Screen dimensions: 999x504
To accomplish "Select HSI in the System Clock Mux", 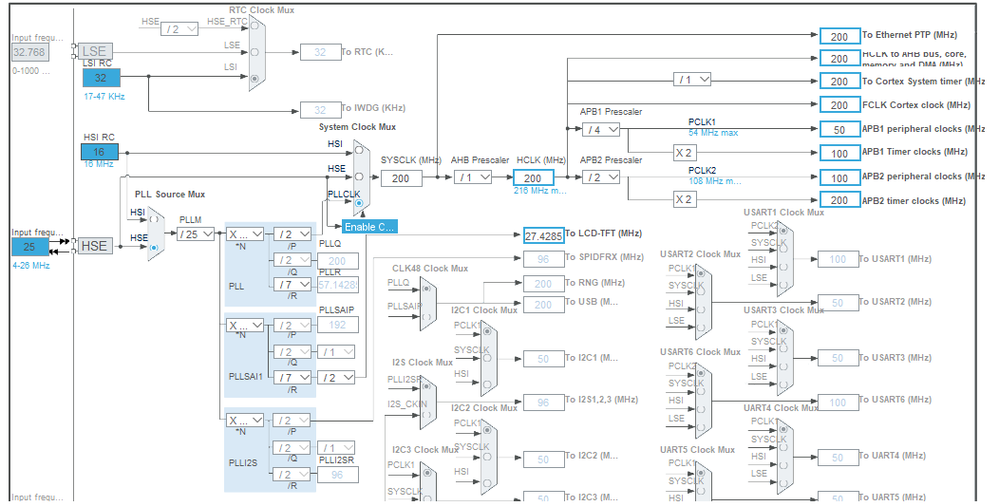I will (x=359, y=150).
